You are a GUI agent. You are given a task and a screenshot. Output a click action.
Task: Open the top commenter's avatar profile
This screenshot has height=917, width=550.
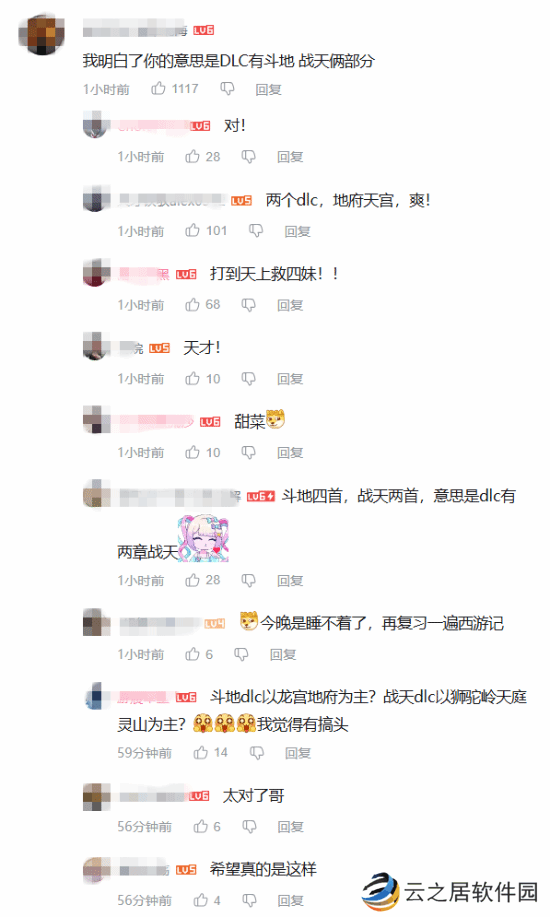[x=42, y=35]
